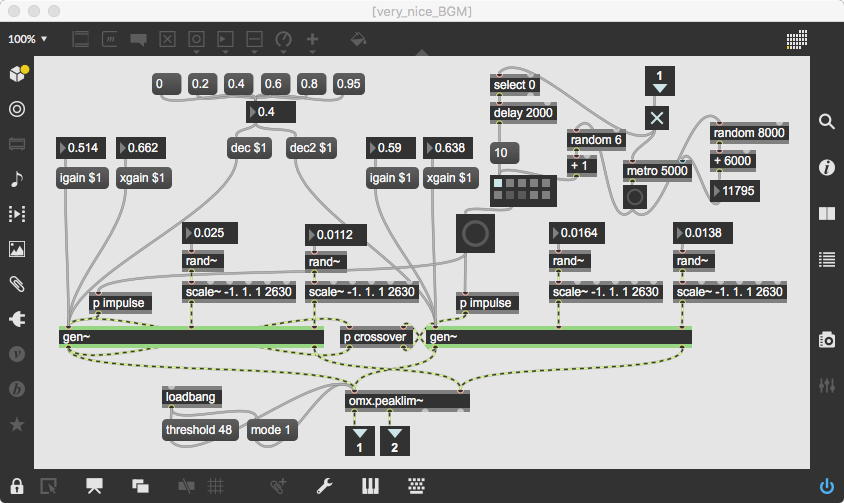Select the lit cell in the matrix grid
The width and height of the screenshot is (844, 503).
(498, 183)
